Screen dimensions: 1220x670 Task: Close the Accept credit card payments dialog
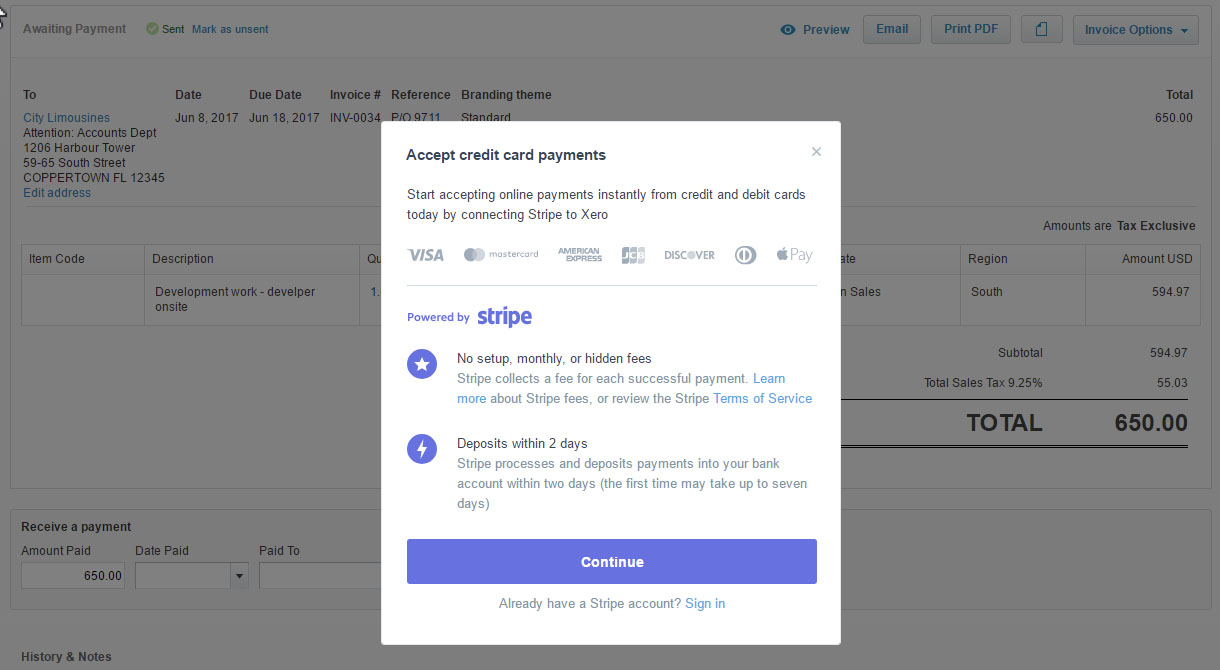point(816,152)
